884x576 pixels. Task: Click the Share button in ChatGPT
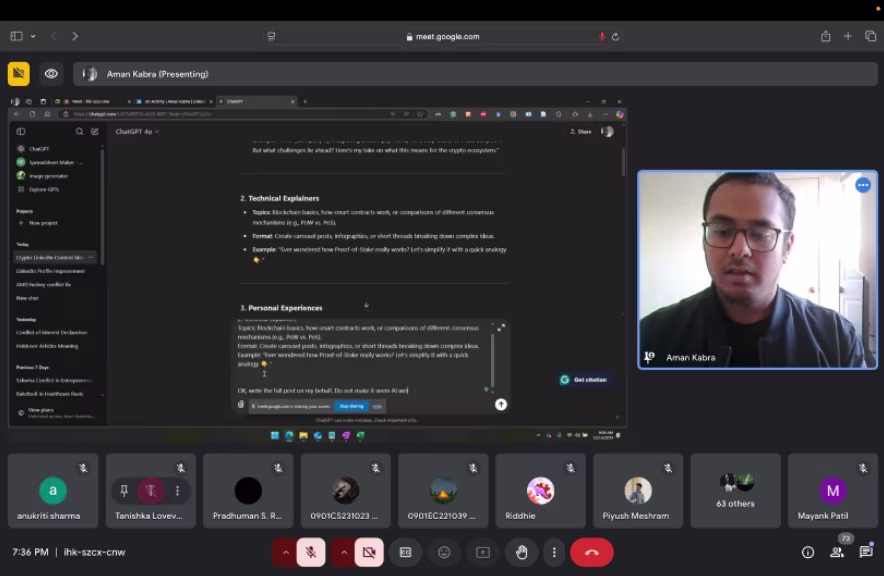click(x=581, y=131)
